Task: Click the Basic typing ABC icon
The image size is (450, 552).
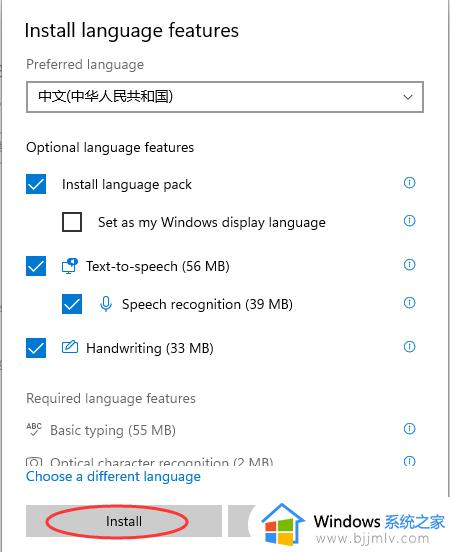Action: [34, 429]
